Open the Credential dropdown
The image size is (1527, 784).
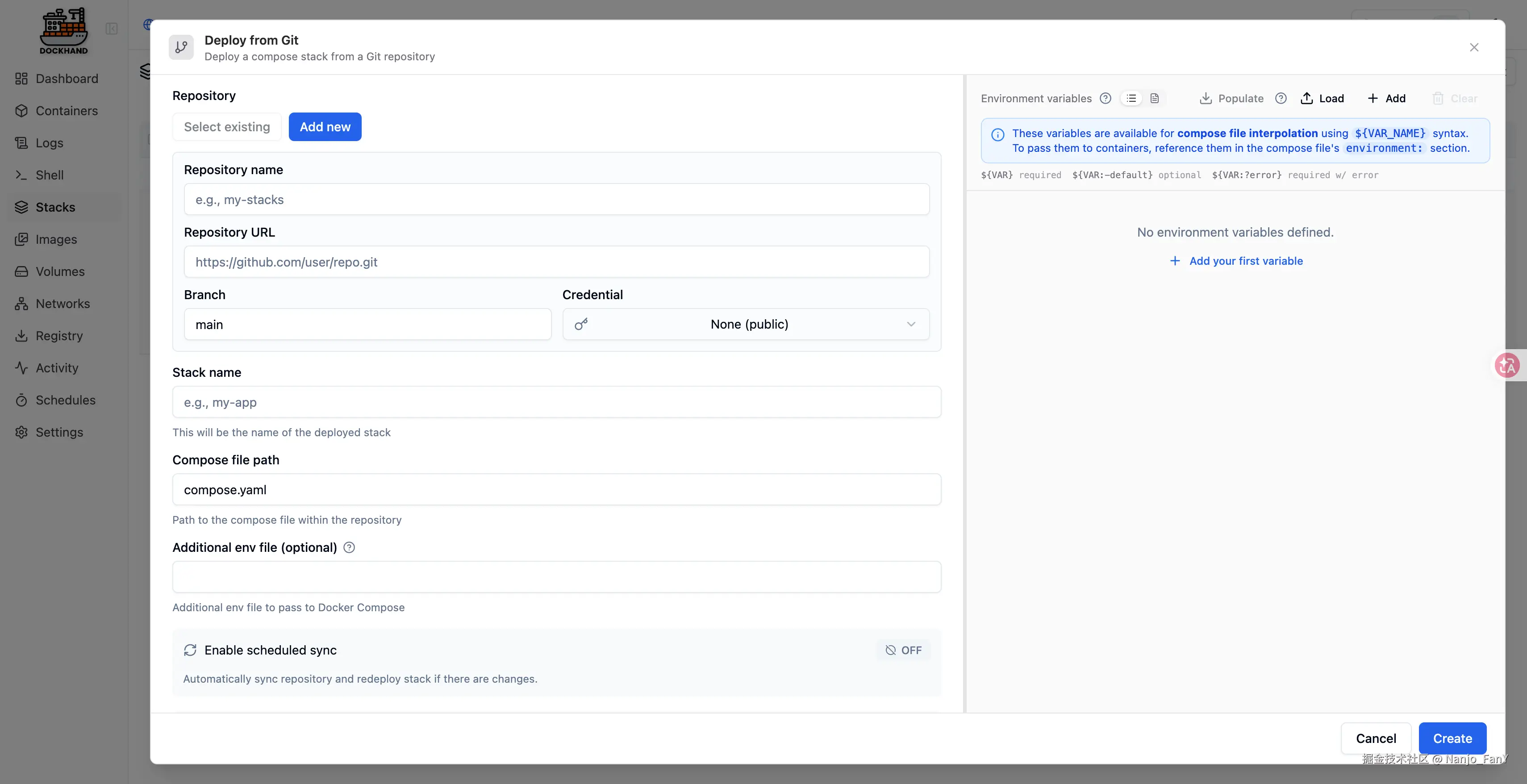pos(746,324)
